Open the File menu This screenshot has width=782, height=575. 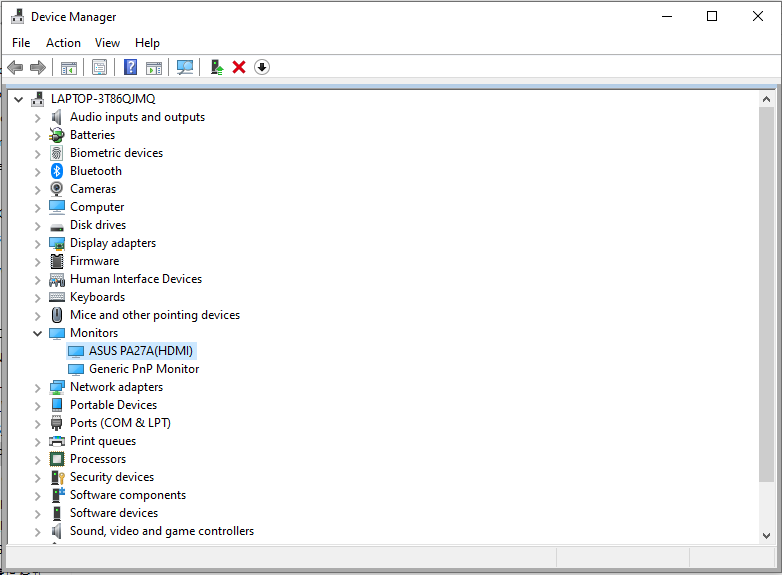point(21,43)
